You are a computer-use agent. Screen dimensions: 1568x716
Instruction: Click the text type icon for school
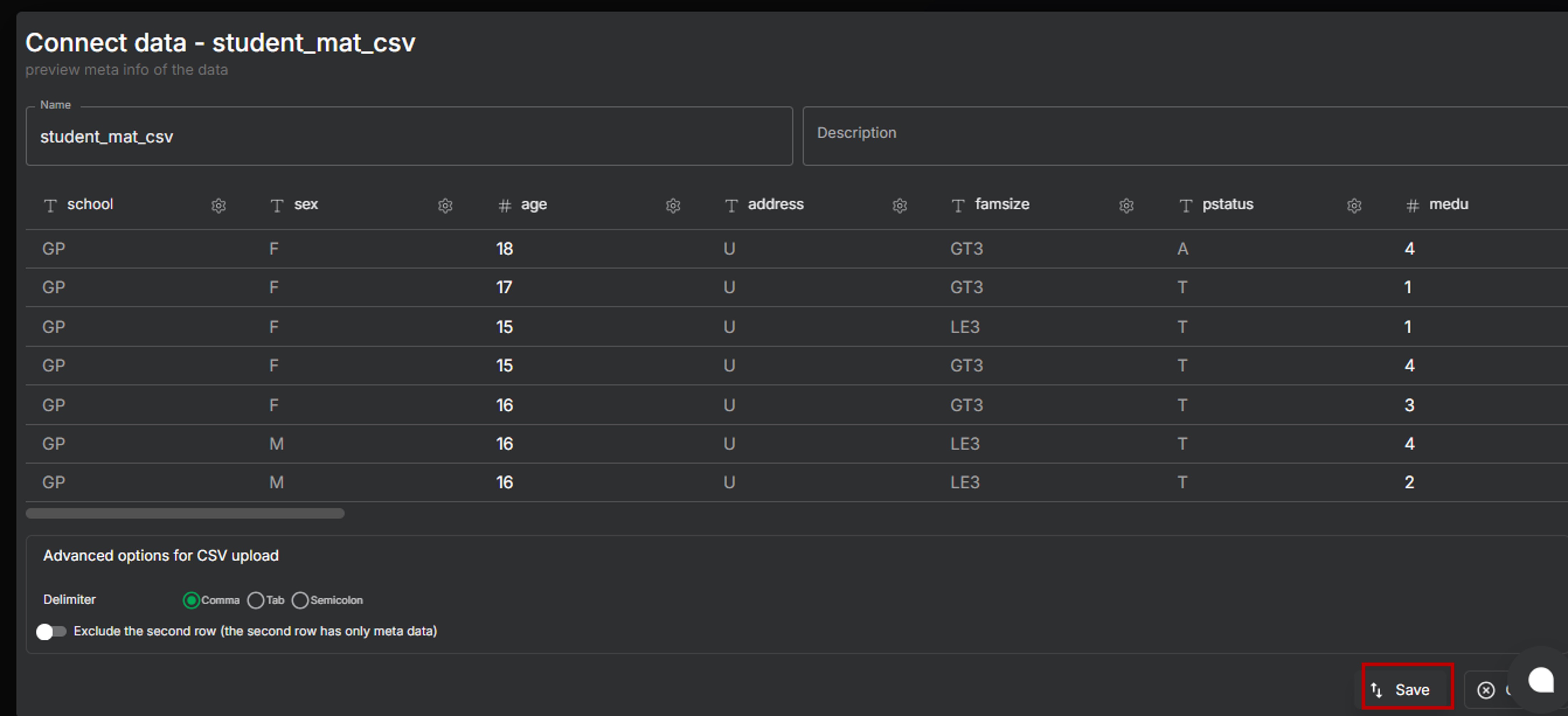pyautogui.click(x=51, y=206)
